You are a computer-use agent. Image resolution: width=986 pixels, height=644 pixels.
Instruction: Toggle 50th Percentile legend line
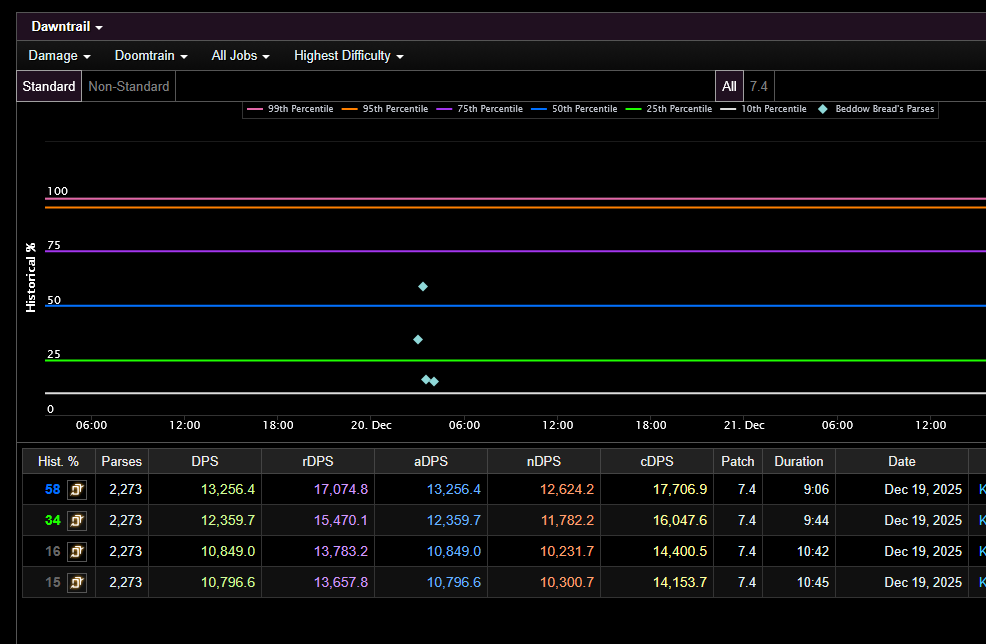pos(574,109)
